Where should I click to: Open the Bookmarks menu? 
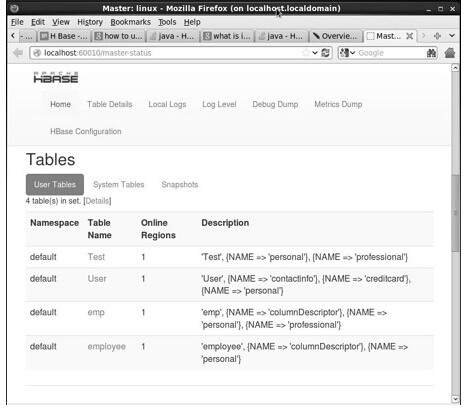[130, 22]
